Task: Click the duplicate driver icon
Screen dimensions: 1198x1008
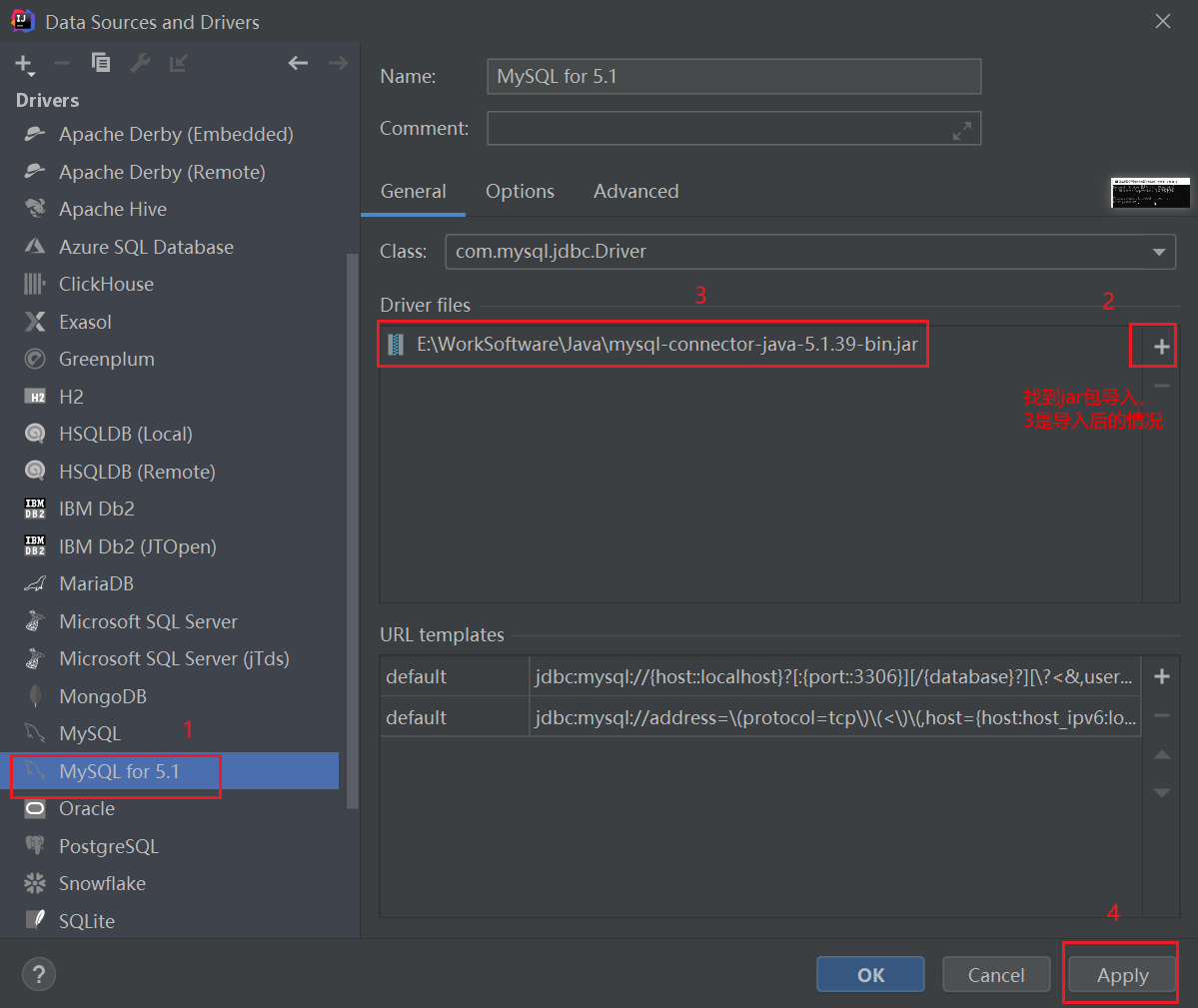Action: (x=101, y=63)
